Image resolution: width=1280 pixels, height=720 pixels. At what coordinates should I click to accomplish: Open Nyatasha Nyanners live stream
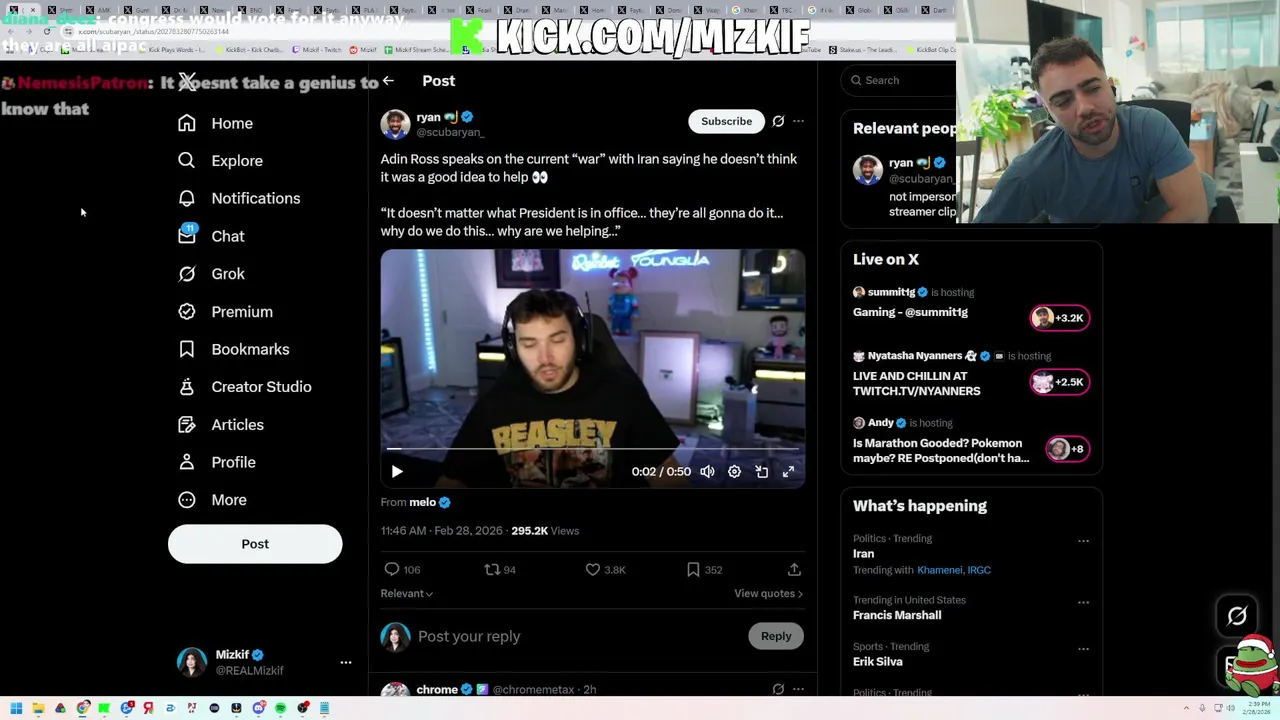coord(916,383)
